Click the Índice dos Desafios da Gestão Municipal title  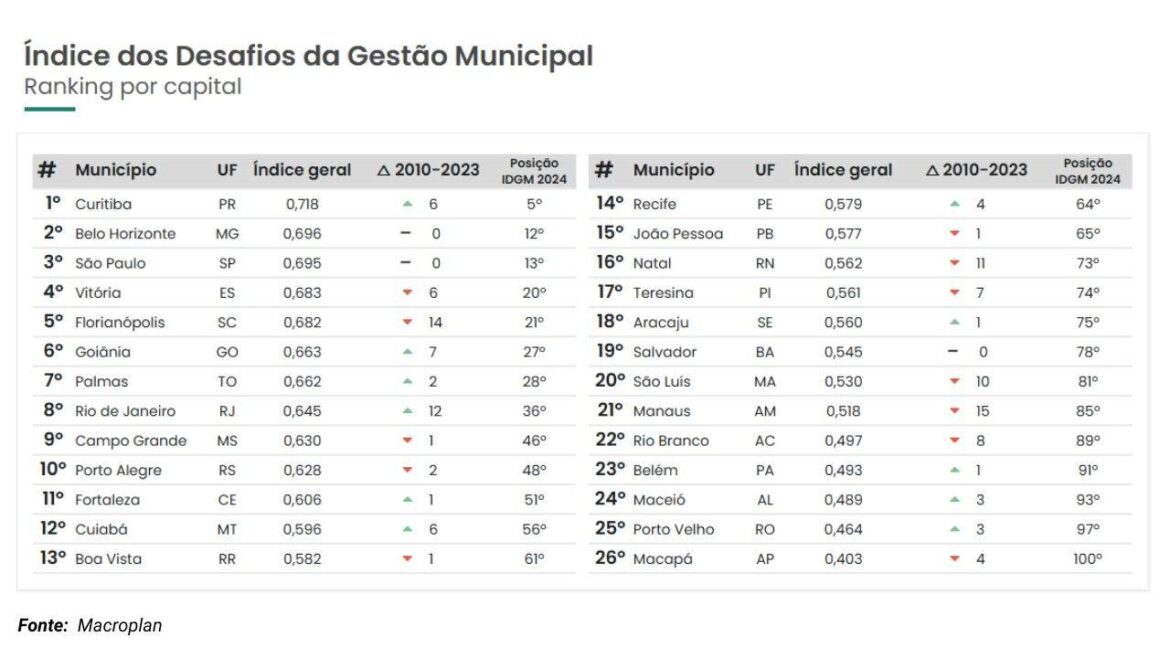pyautogui.click(x=308, y=55)
